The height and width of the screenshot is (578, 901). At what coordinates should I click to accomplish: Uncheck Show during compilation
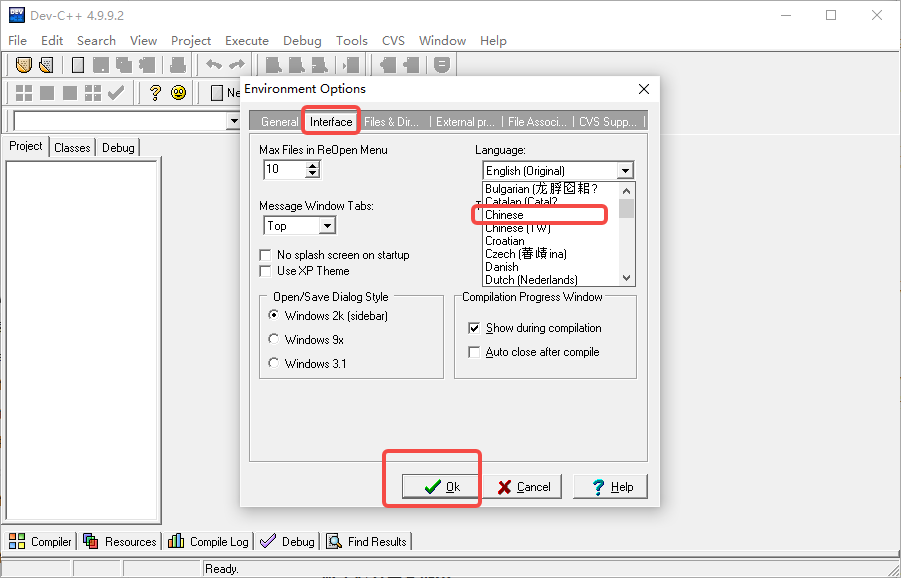pos(474,328)
